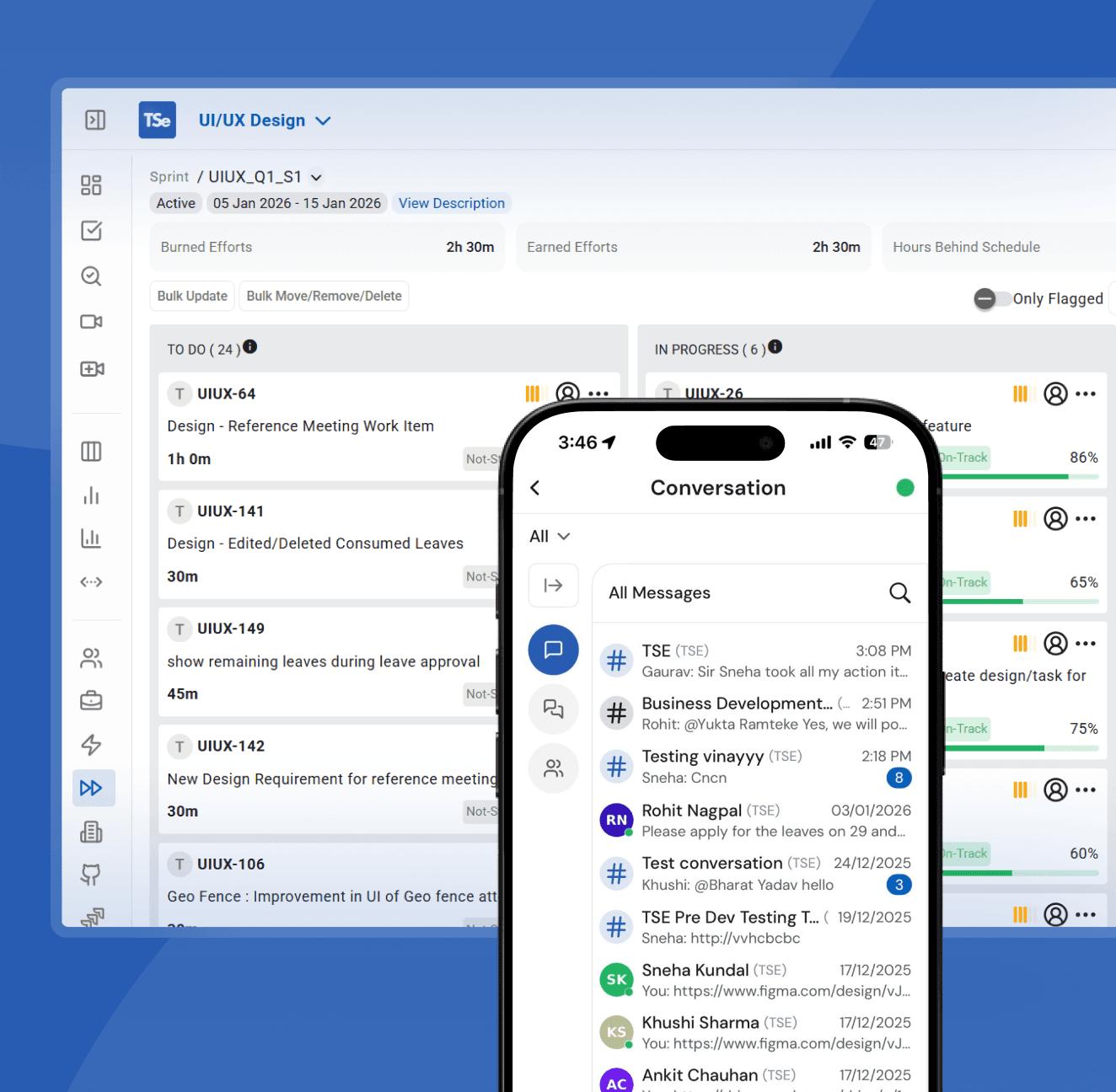Toggle the Only Flagged switch
The image size is (1116, 1092).
point(992,298)
